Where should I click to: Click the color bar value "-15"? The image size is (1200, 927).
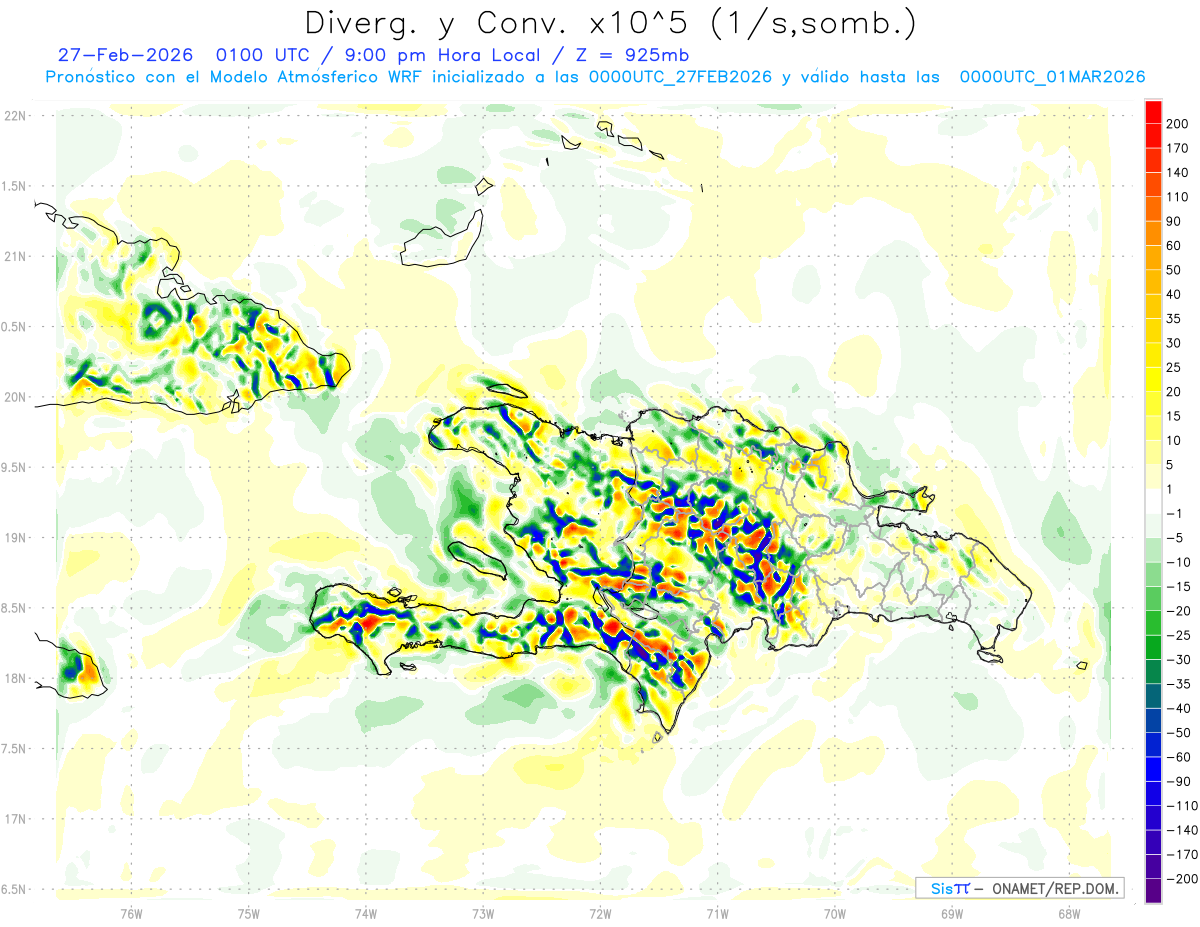(1178, 587)
